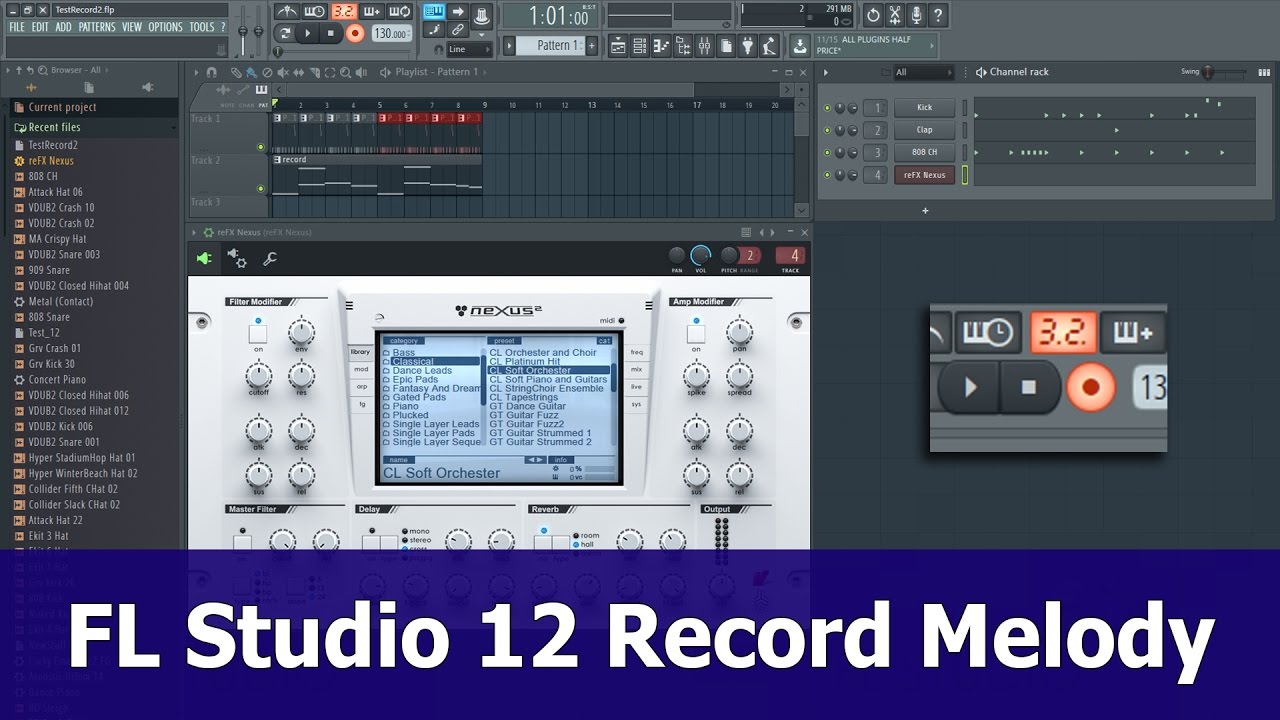Image resolution: width=1280 pixels, height=720 pixels.
Task: Open the channel rack options arrow
Action: pyautogui.click(x=825, y=72)
